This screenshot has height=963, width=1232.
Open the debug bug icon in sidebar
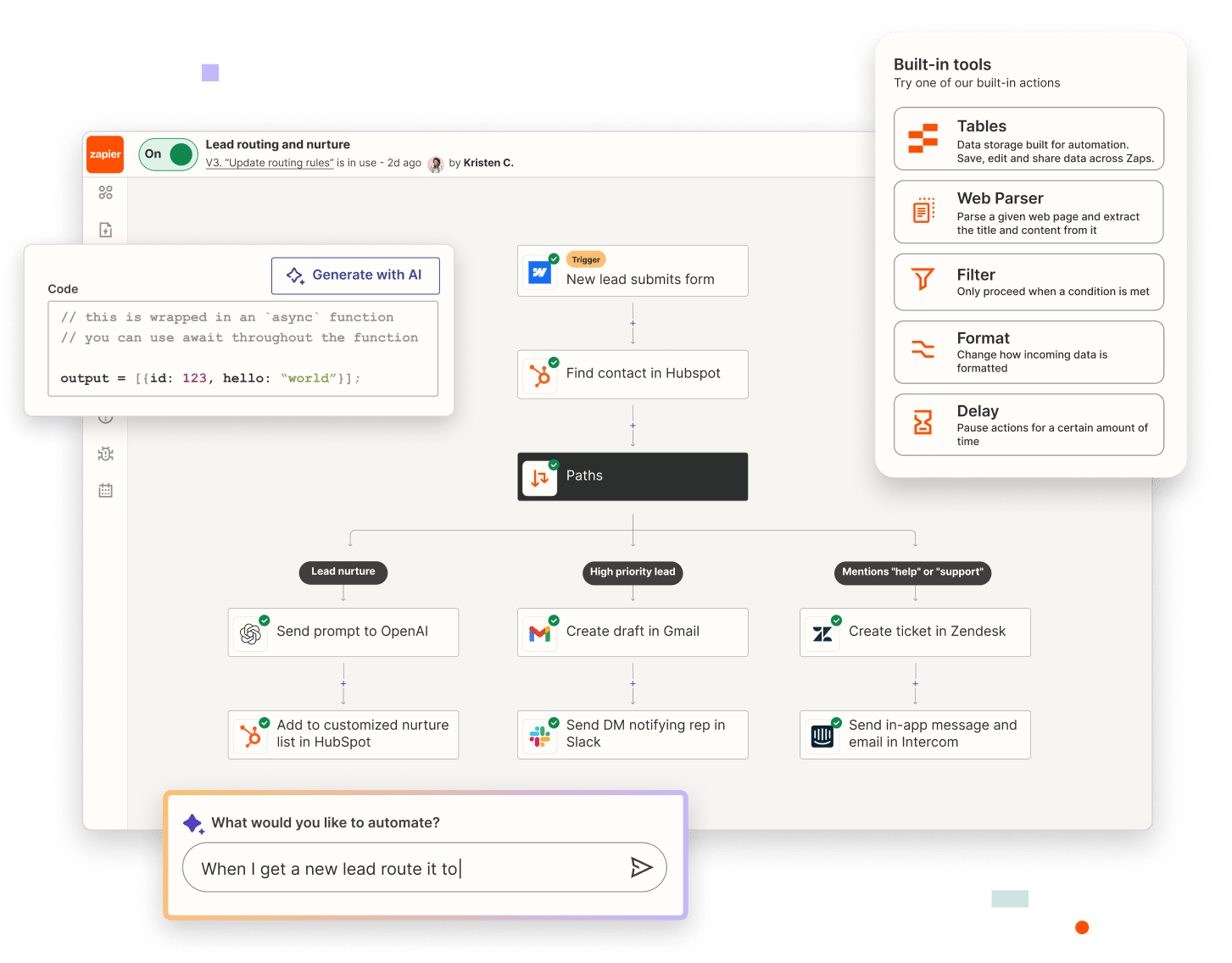point(105,454)
